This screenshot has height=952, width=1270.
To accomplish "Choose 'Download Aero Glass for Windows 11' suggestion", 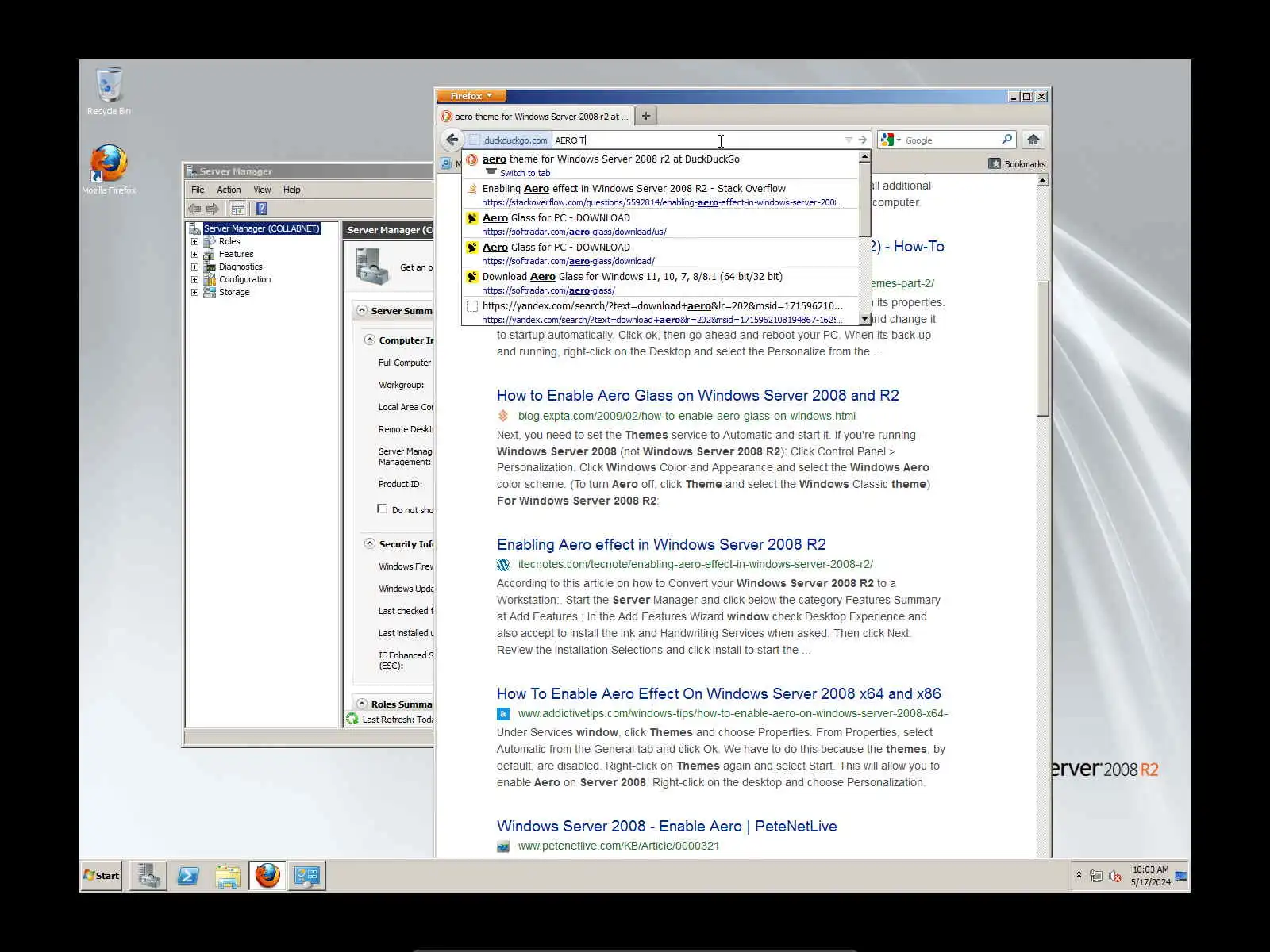I will tap(661, 283).
